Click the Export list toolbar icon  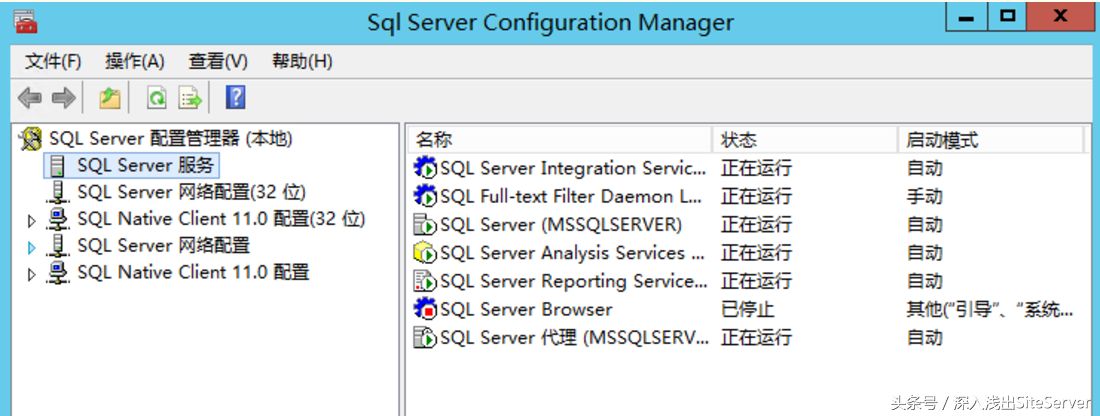pyautogui.click(x=190, y=98)
